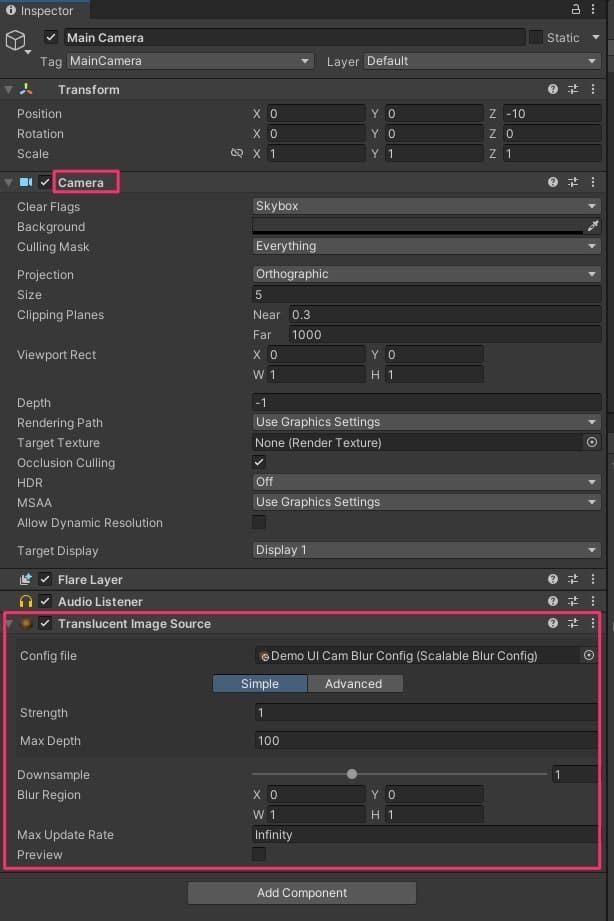The height and width of the screenshot is (921, 614).
Task: Switch to Simple mode tab
Action: coord(260,684)
